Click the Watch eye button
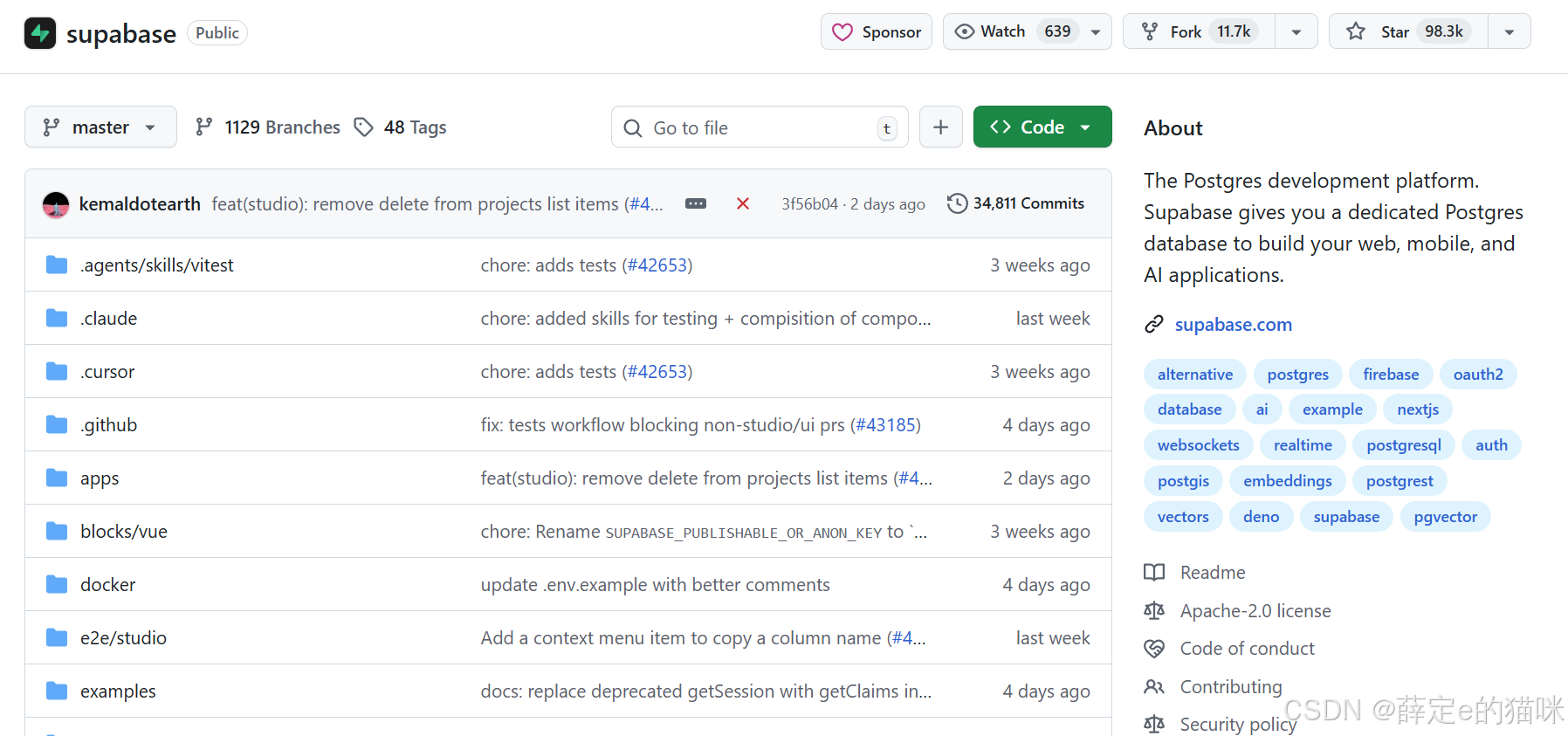This screenshot has height=736, width=1568. (x=1012, y=31)
